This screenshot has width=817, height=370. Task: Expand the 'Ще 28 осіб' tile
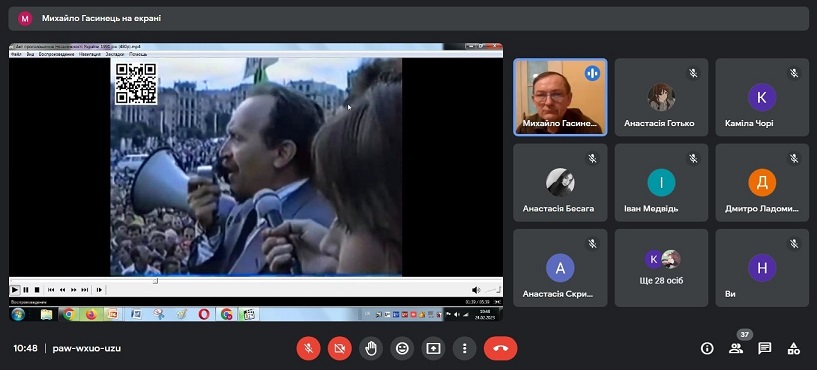(x=661, y=268)
